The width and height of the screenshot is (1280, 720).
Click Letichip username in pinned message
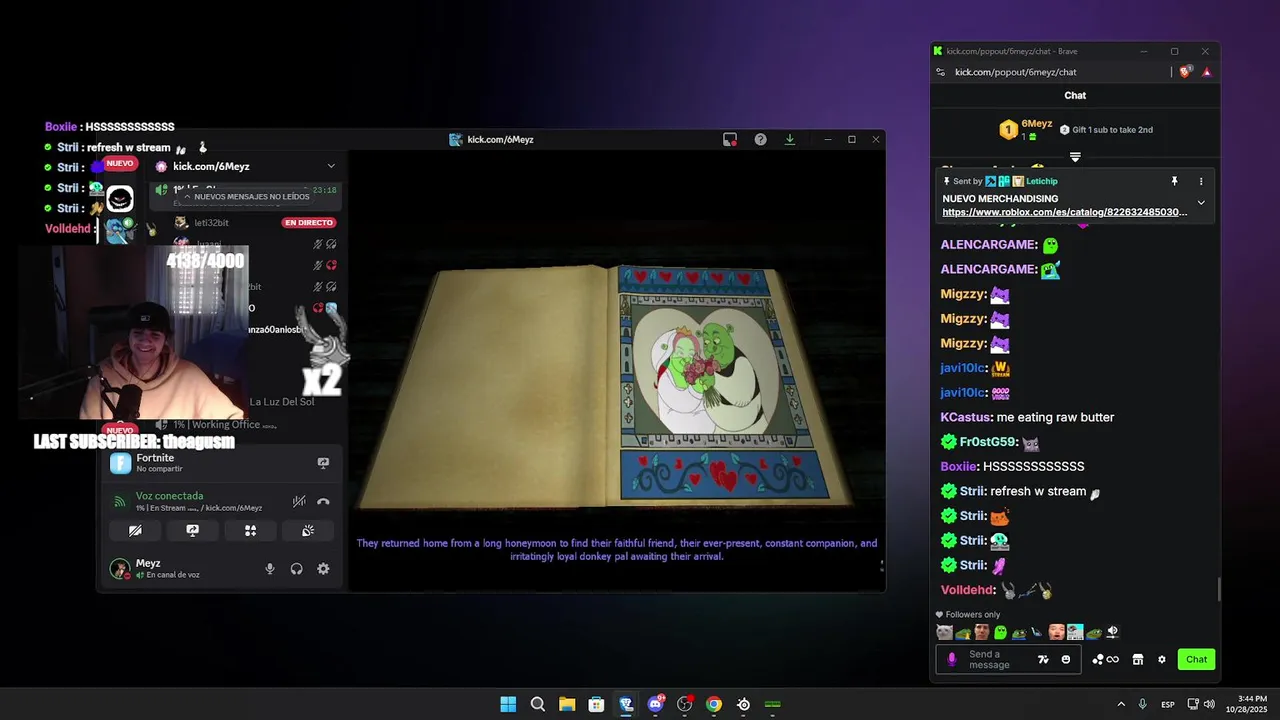point(1042,181)
